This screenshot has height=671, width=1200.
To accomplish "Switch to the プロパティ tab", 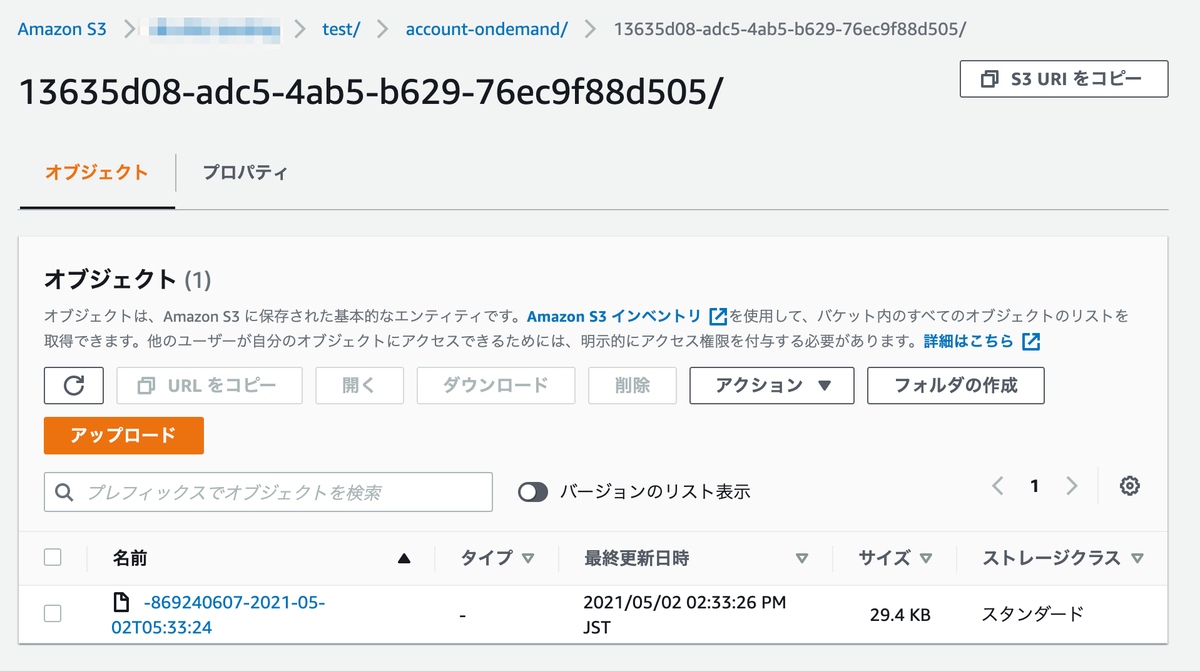I will 245,172.
